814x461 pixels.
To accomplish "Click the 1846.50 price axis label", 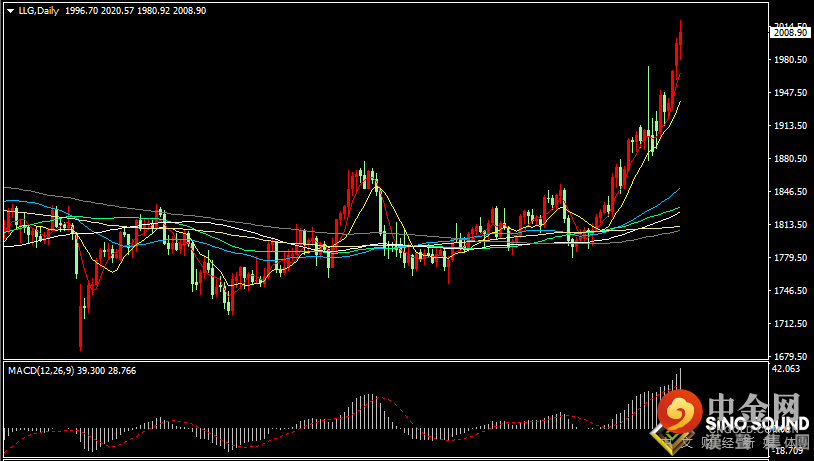I will tap(789, 192).
